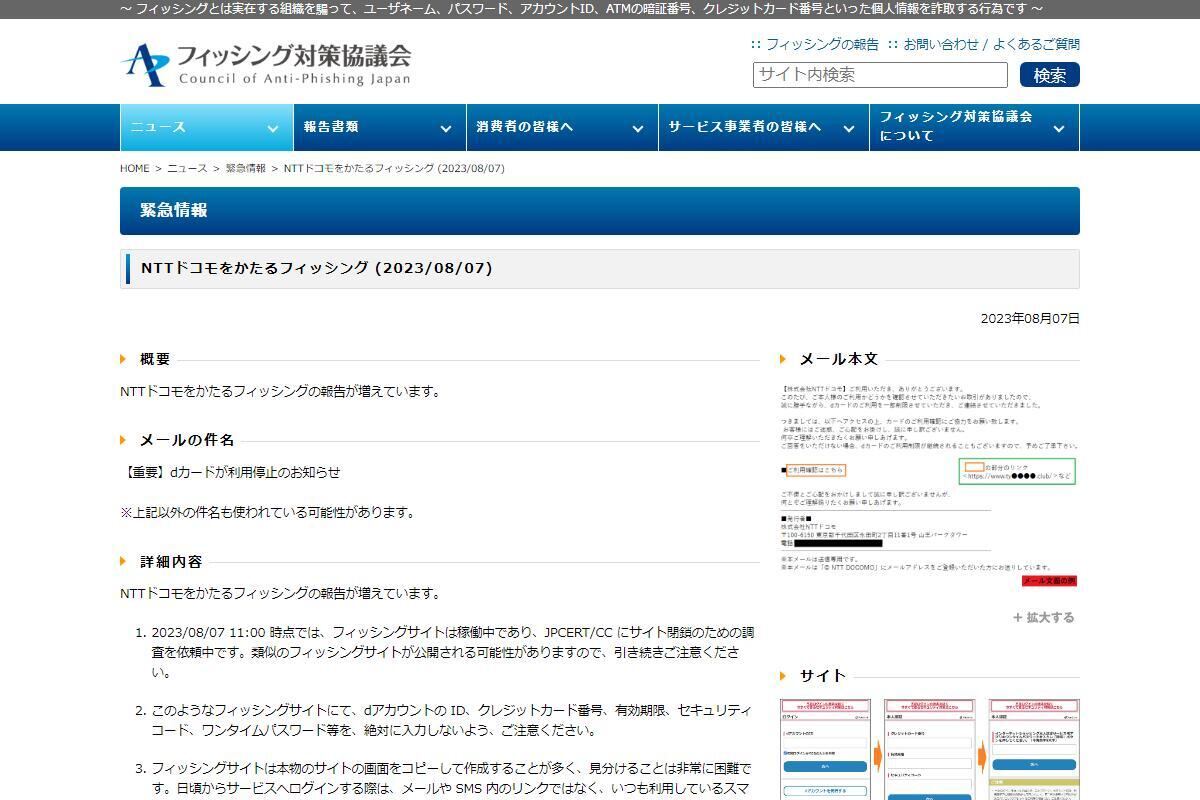Select subject text 【重要】dカードが利用停止のお知らせ
Screen dimensions: 1200x800
click(230, 472)
